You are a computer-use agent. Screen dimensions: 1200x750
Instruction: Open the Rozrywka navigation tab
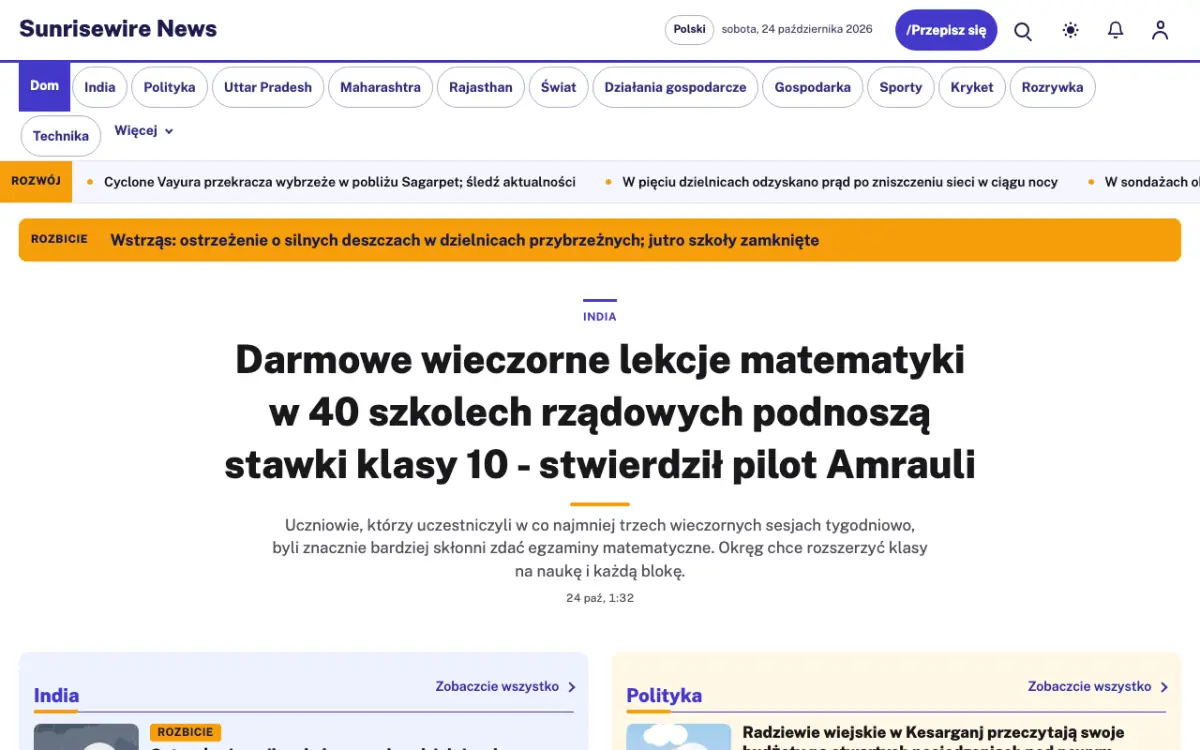pos(1053,87)
